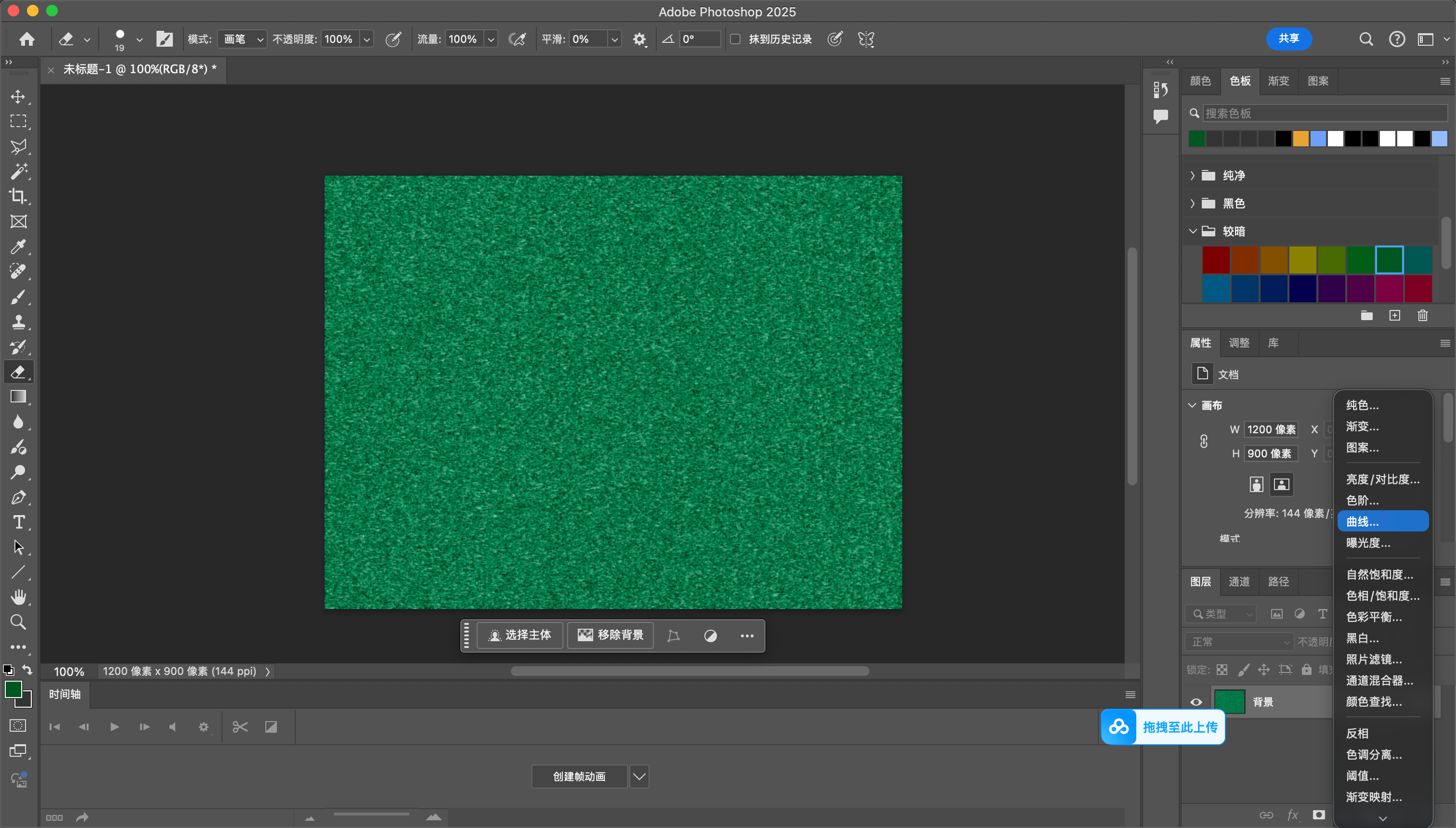Screen dimensions: 1456x828
Task: Select the Magic Wand tool
Action: [18, 171]
